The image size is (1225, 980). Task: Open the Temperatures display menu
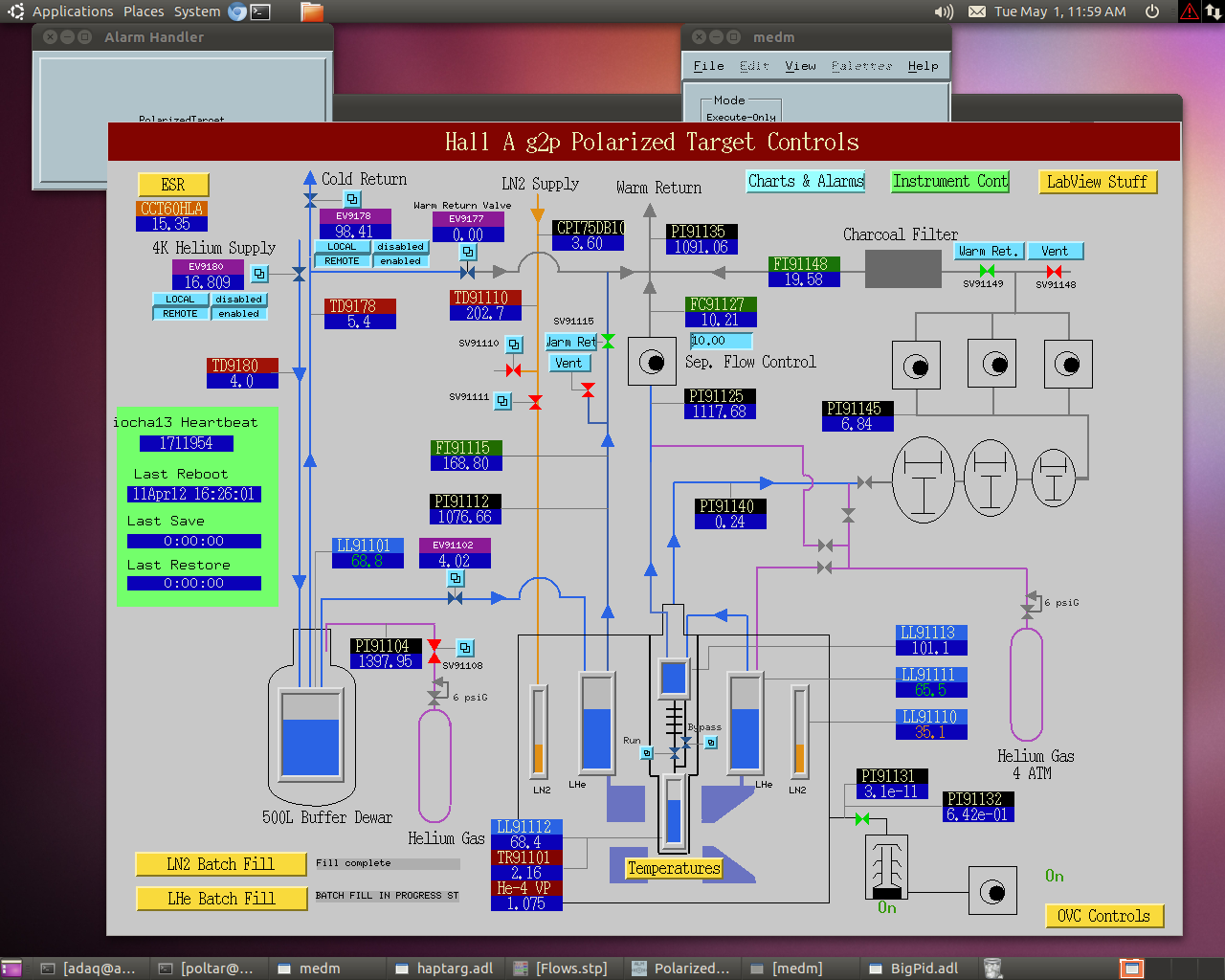point(674,869)
